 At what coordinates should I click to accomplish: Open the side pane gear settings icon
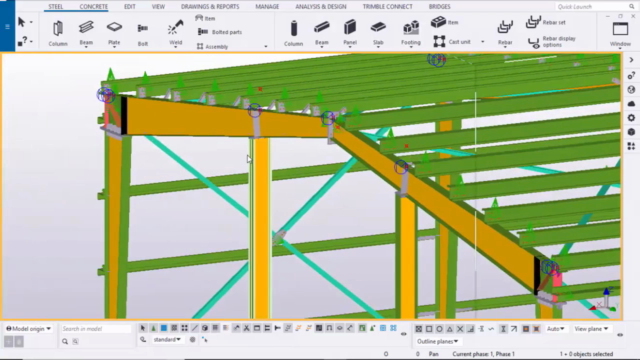631,118
